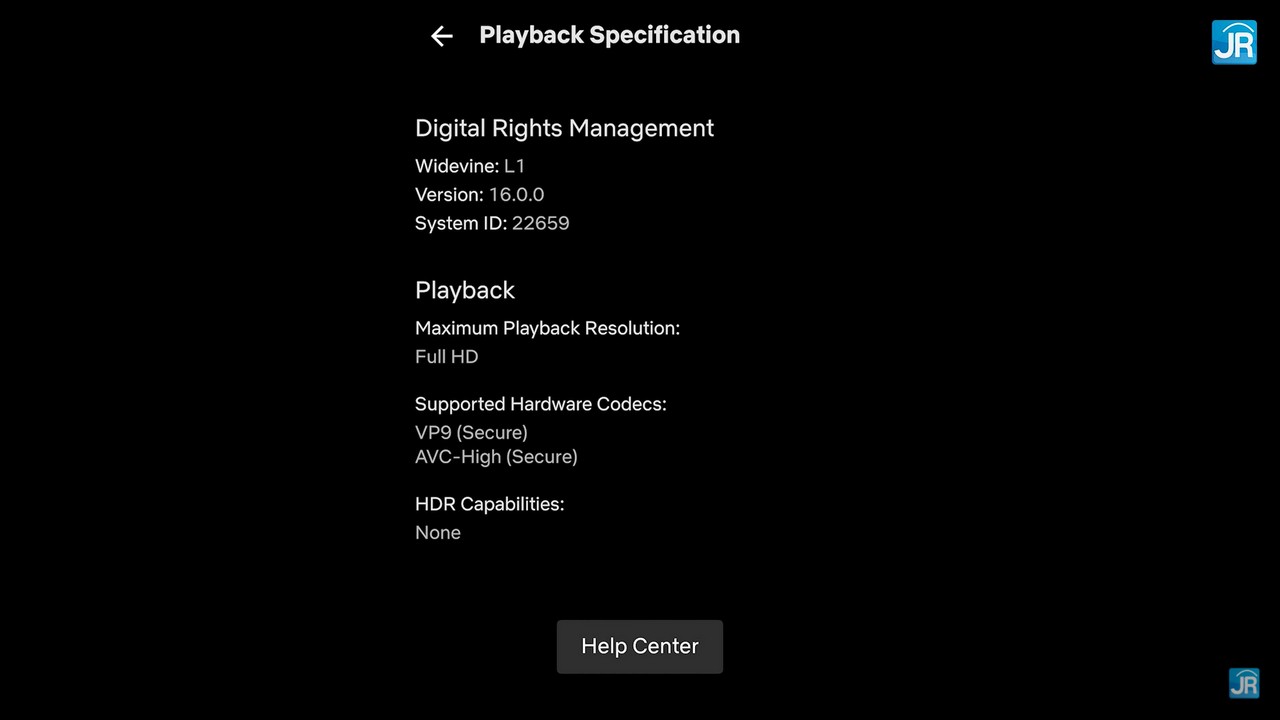1280x720 pixels.
Task: Click the VP9 (Secure) codec entry
Action: [x=471, y=432]
